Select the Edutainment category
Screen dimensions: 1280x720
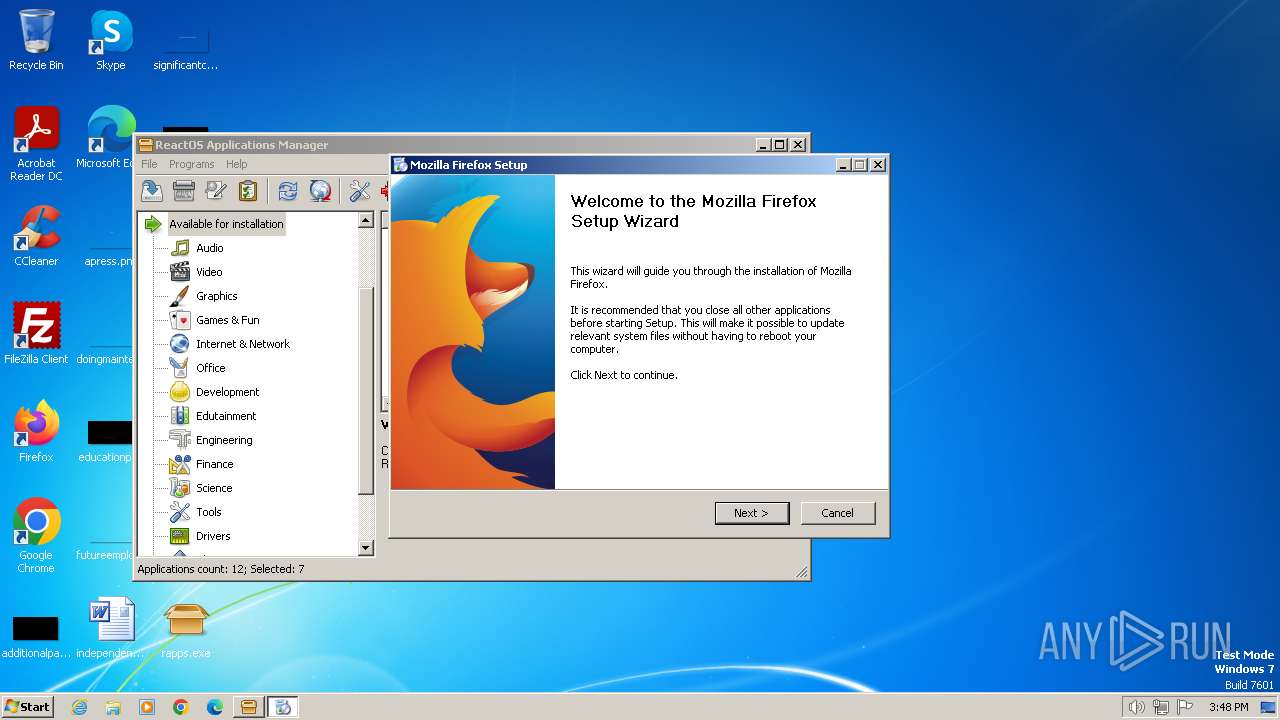[x=226, y=416]
